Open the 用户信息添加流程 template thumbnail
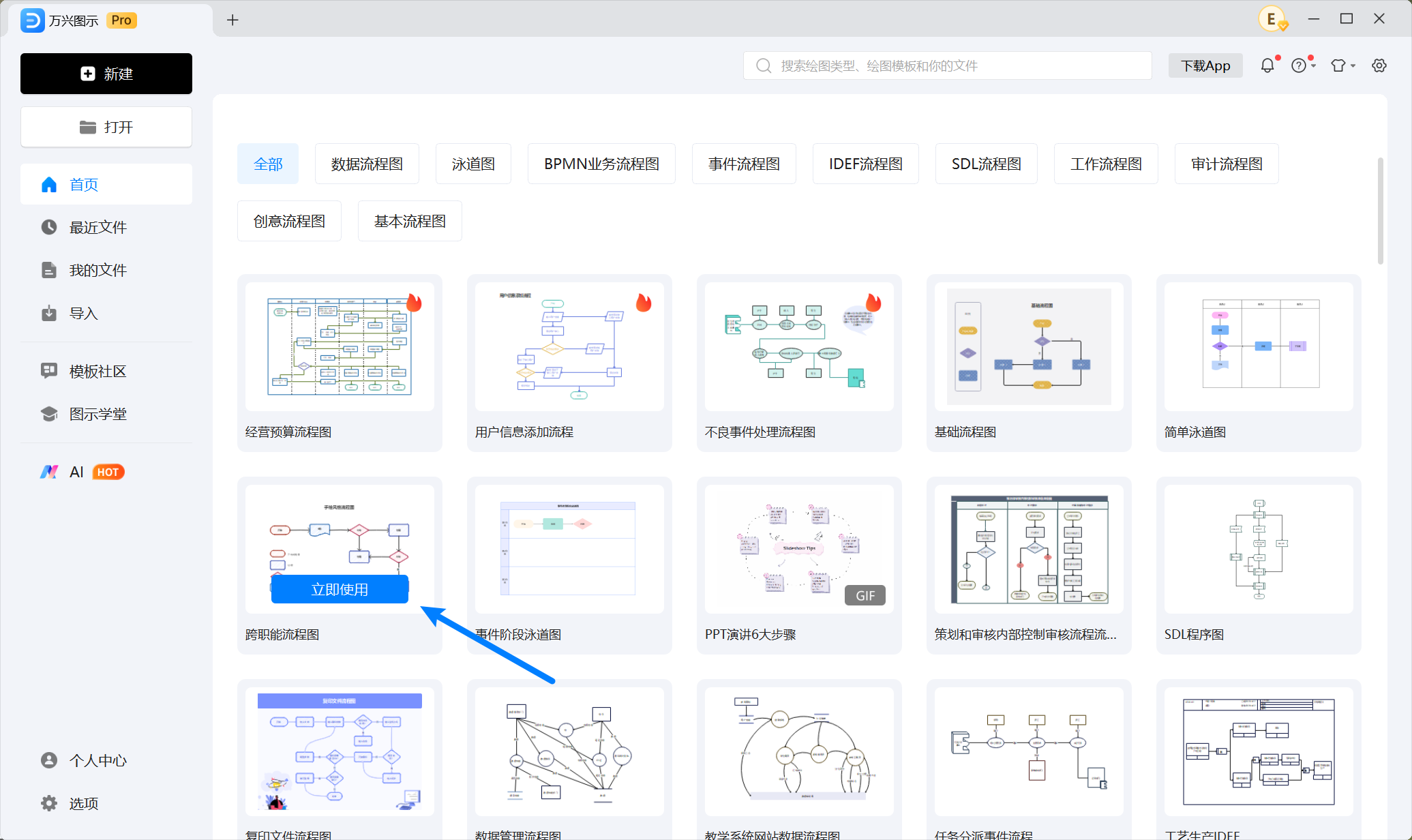Image resolution: width=1412 pixels, height=840 pixels. tap(569, 346)
